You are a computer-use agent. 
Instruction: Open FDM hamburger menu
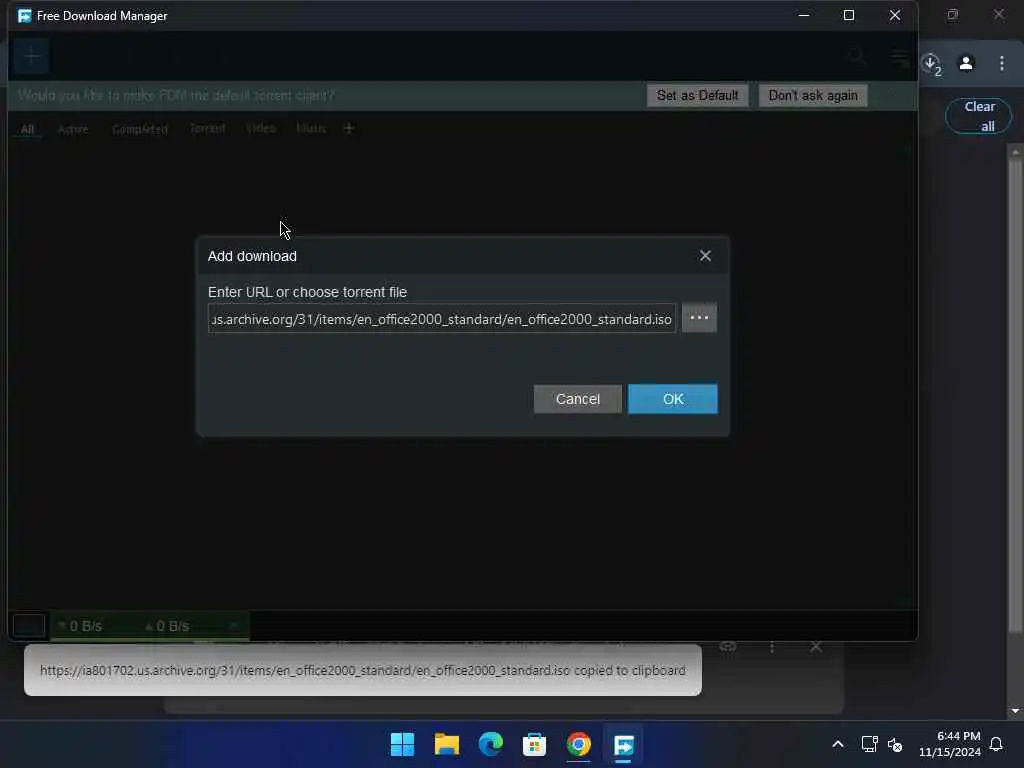click(900, 58)
